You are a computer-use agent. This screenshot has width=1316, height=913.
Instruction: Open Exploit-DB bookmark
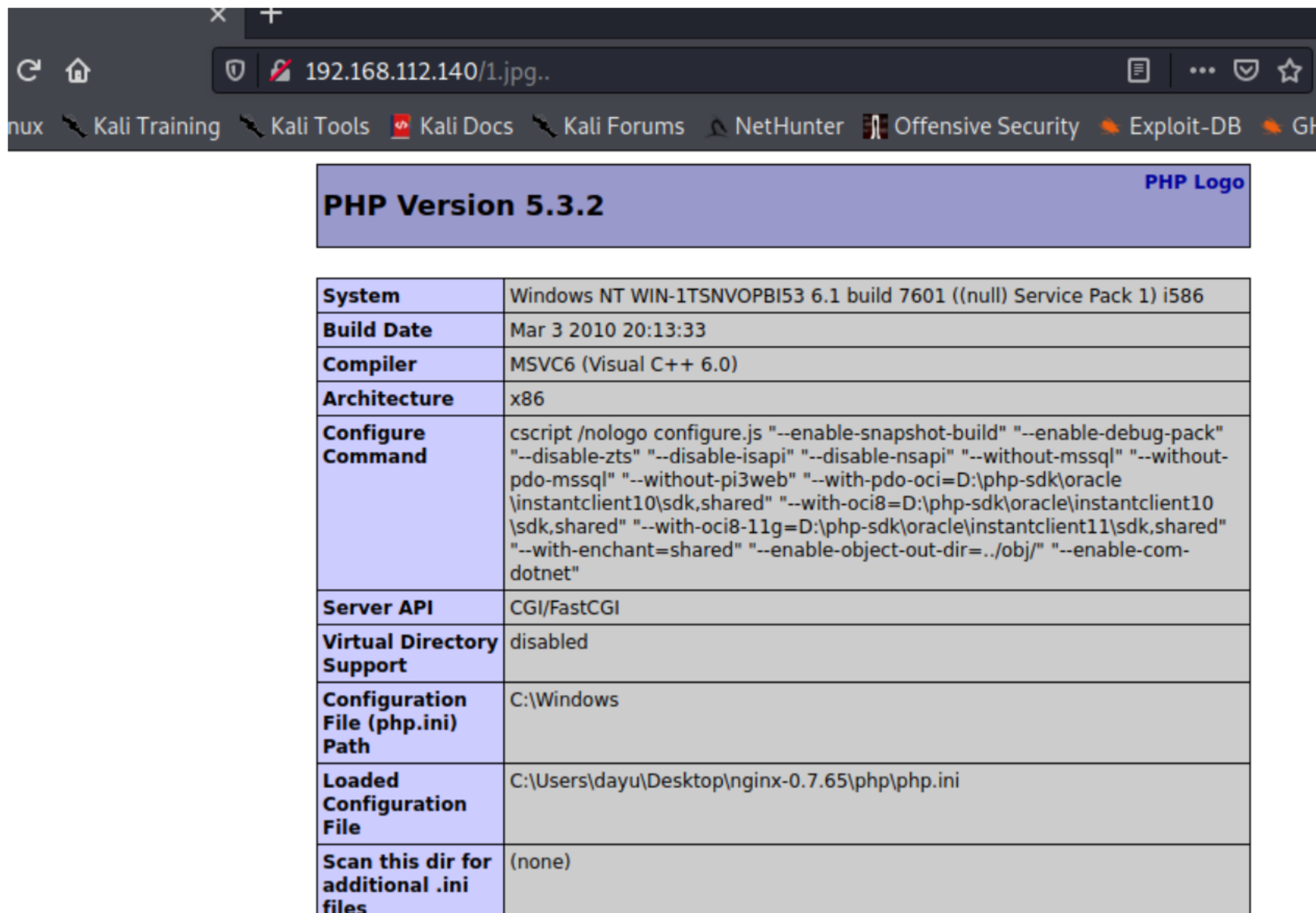[1170, 126]
